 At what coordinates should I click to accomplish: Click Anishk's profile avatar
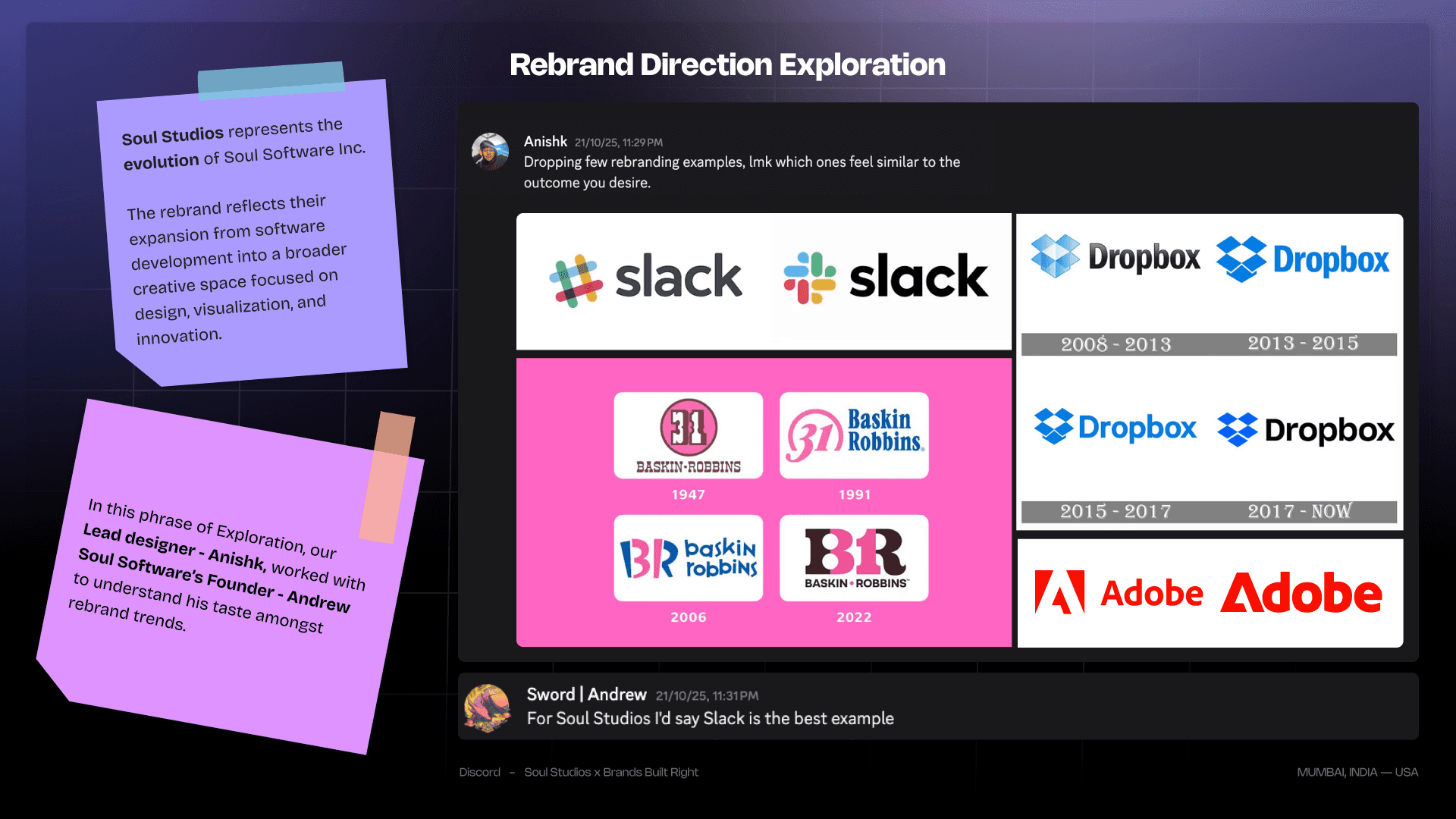pos(490,152)
